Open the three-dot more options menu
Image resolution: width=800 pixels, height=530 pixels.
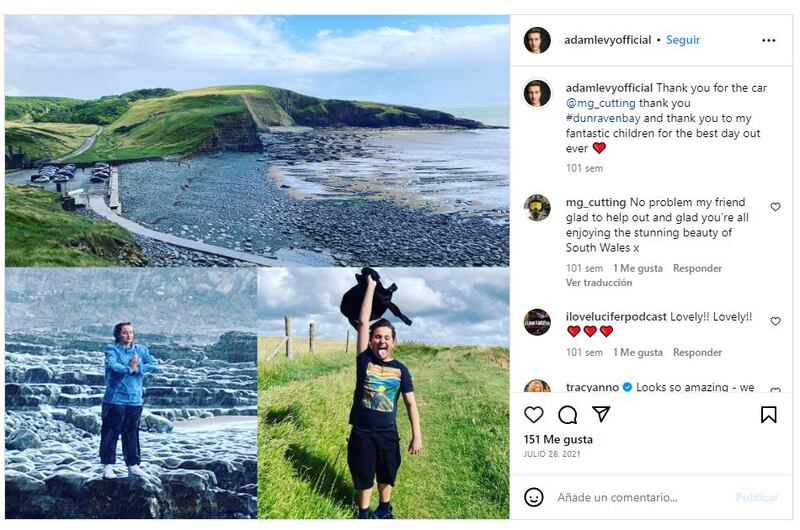pyautogui.click(x=768, y=40)
